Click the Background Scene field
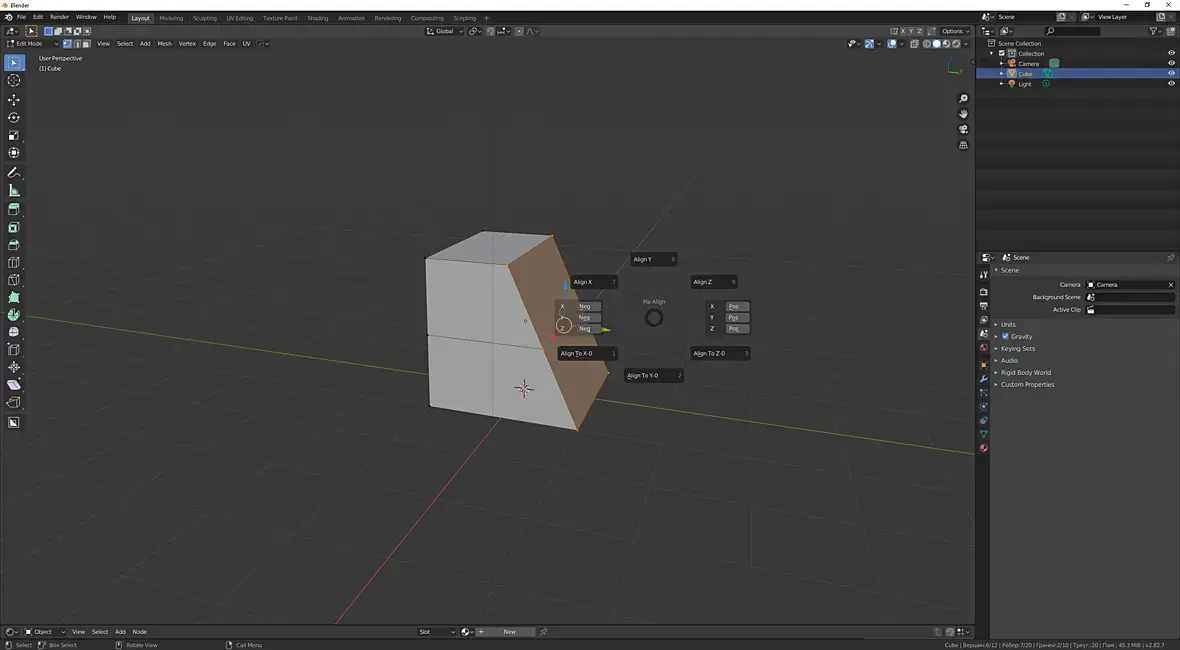Image resolution: width=1180 pixels, height=650 pixels. point(1130,297)
